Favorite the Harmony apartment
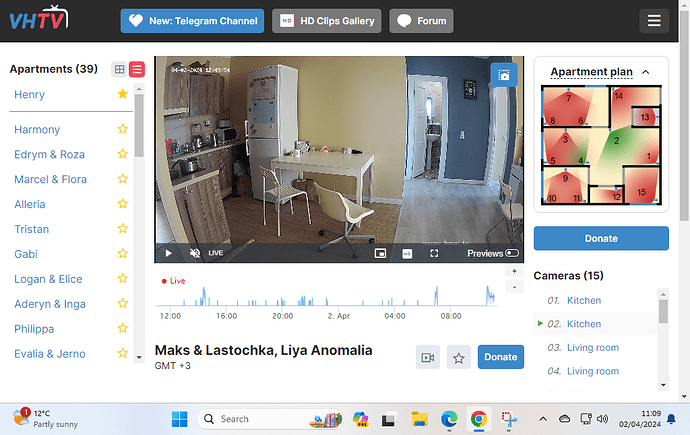This screenshot has height=435, width=690. tap(122, 129)
